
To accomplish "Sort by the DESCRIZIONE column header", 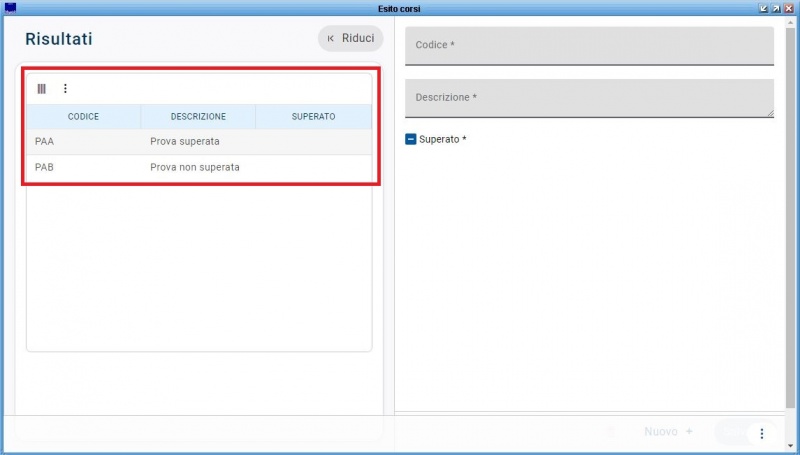I will 198,117.
